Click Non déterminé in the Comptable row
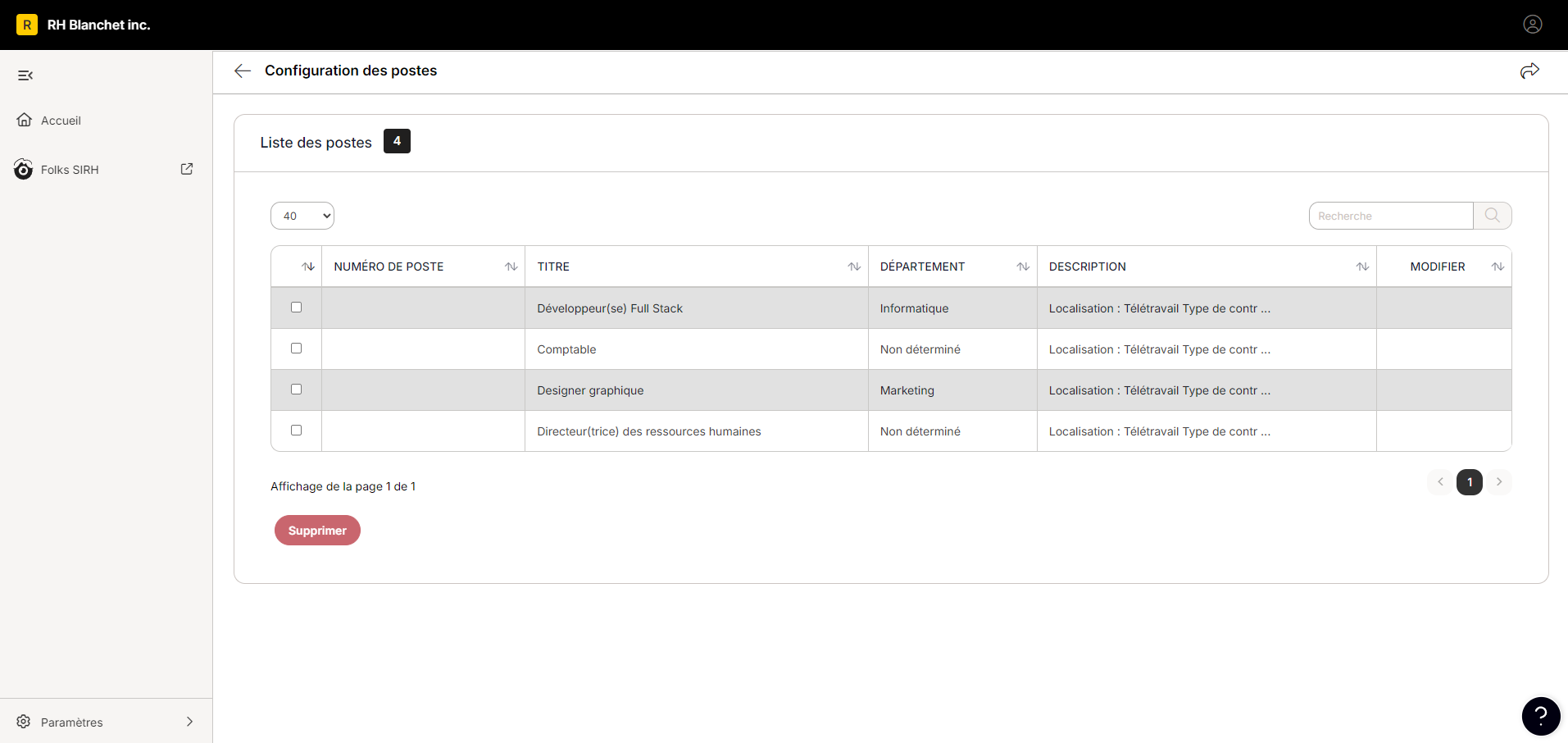The width and height of the screenshot is (1568, 743). [x=920, y=349]
